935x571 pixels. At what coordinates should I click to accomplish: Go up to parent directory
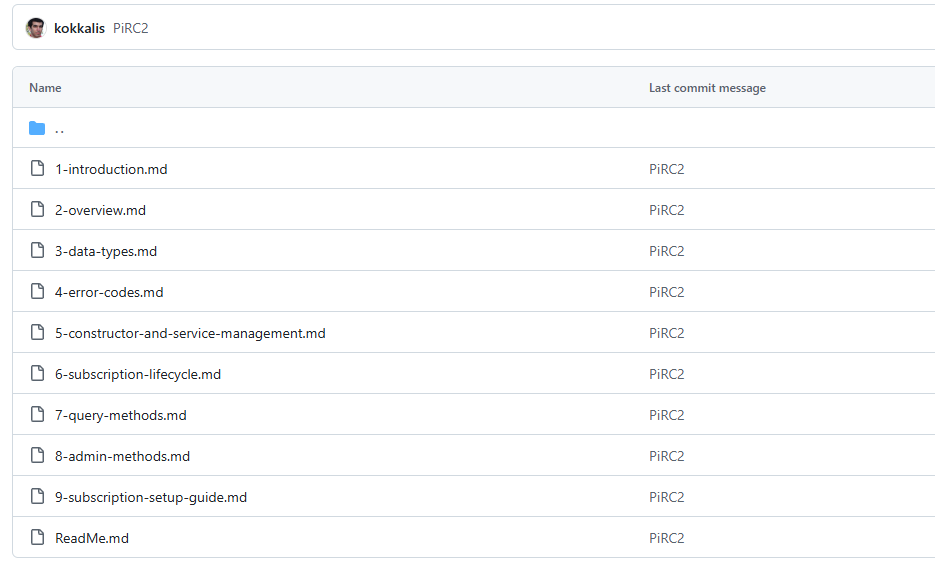coord(60,128)
